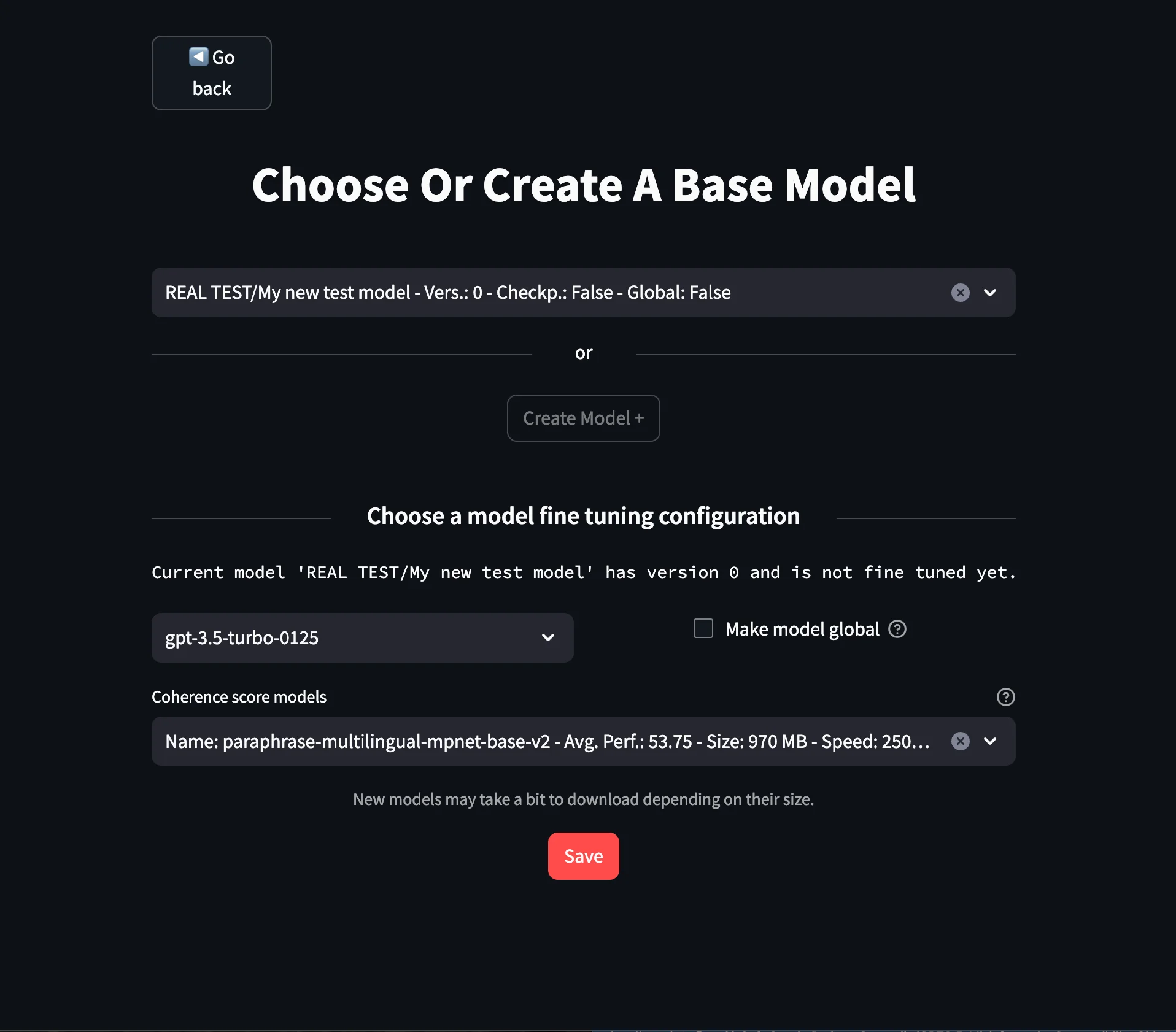Open the Coherence score models help icon
Screen dimensions: 1176x1032
1005,697
